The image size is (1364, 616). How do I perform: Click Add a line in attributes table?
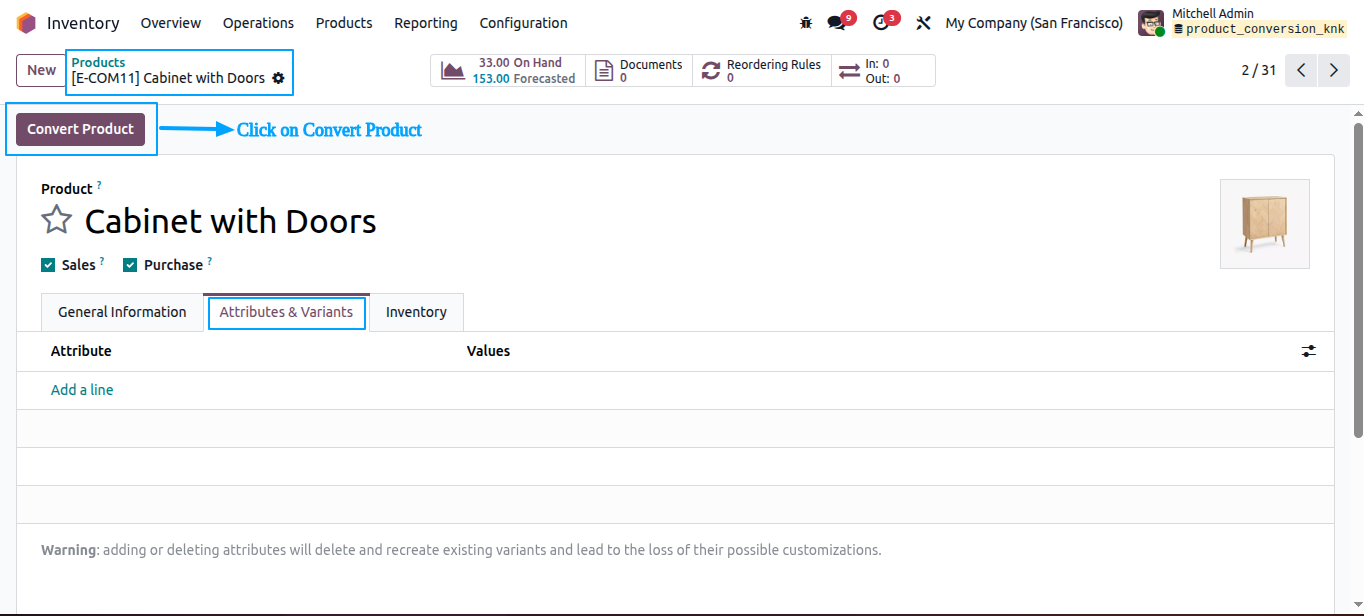pos(82,390)
